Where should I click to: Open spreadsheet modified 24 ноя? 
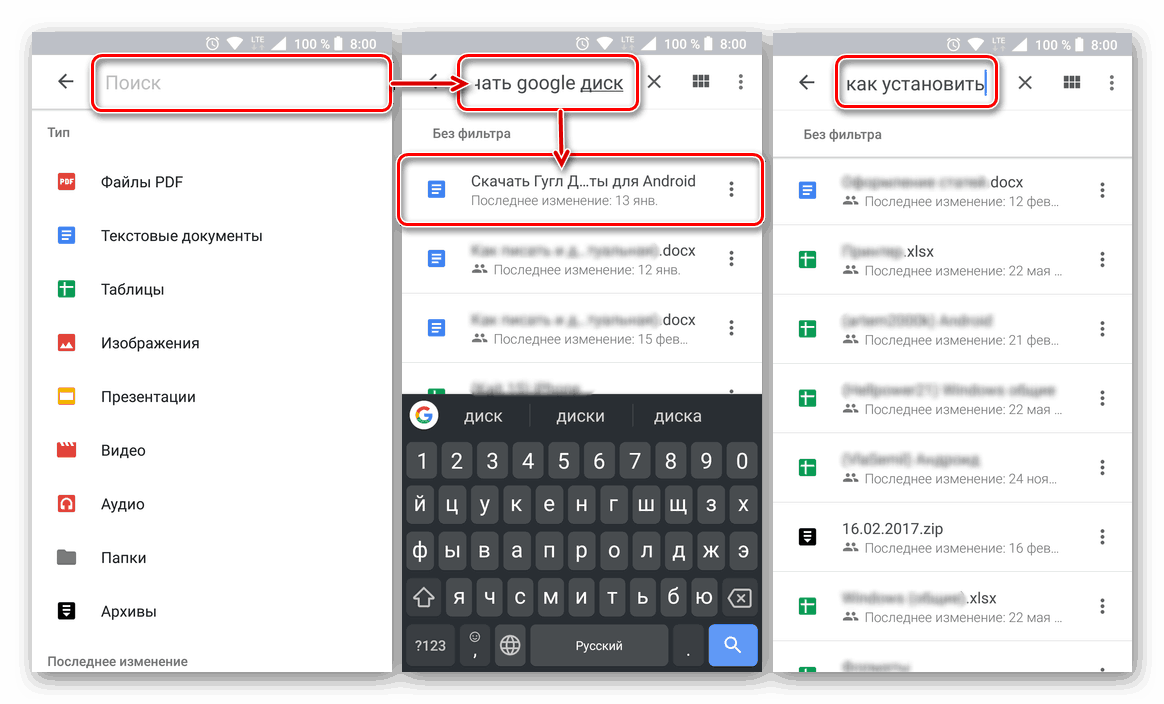pos(952,468)
